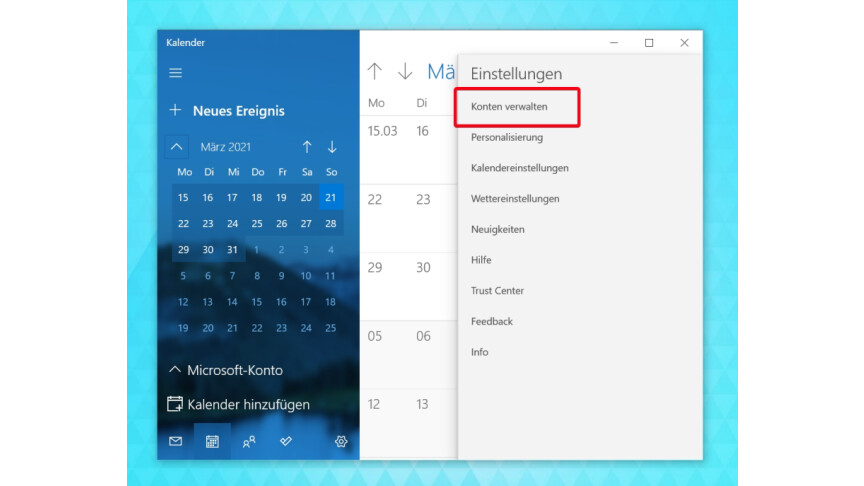Image resolution: width=864 pixels, height=486 pixels.
Task: Select the Calendar view icon in bottom bar
Action: pos(212,441)
